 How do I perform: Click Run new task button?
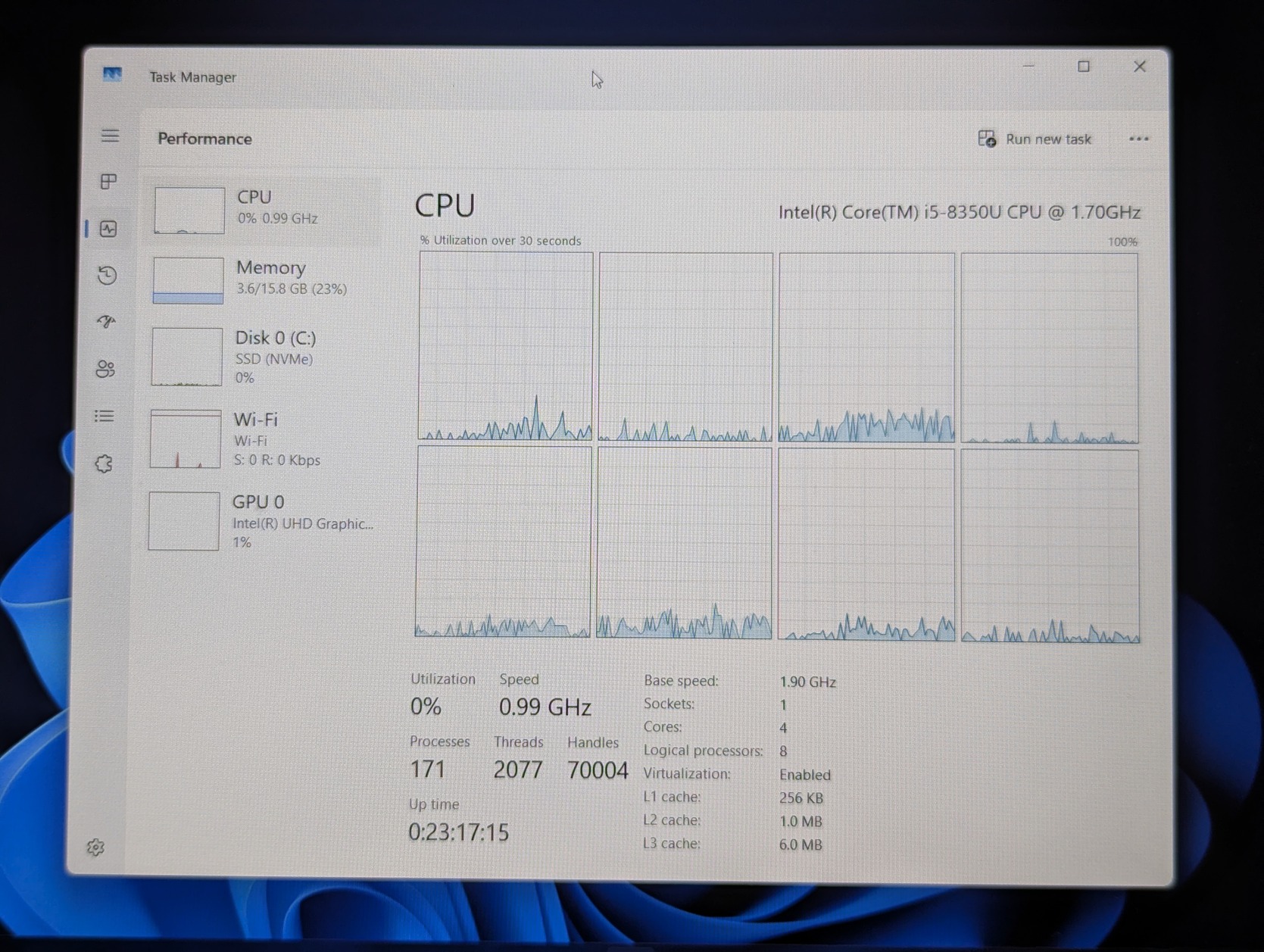(1035, 139)
